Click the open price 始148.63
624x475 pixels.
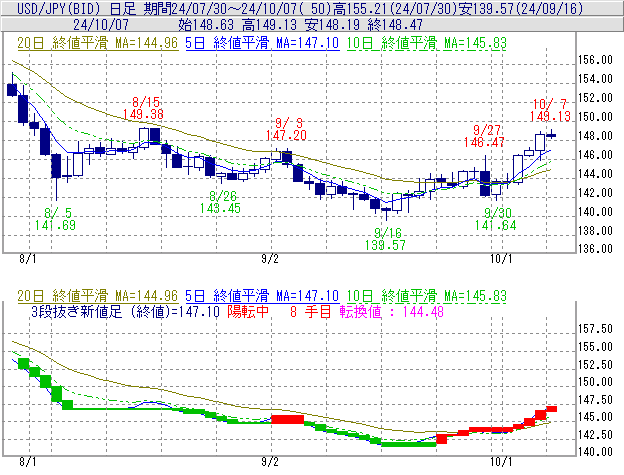(206, 25)
